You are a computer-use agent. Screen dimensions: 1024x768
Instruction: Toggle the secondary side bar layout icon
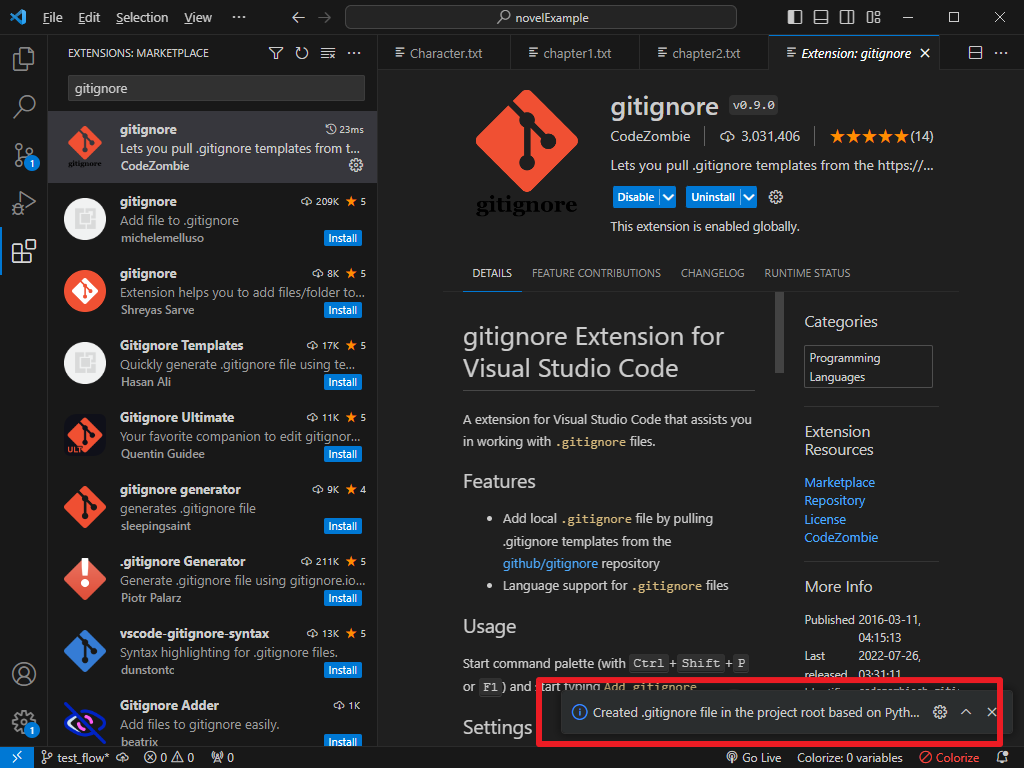(847, 17)
